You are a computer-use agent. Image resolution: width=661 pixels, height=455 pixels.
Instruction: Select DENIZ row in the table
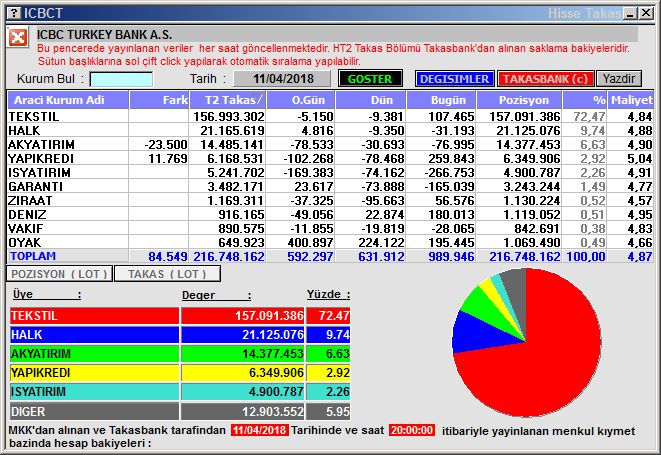pyautogui.click(x=330, y=214)
